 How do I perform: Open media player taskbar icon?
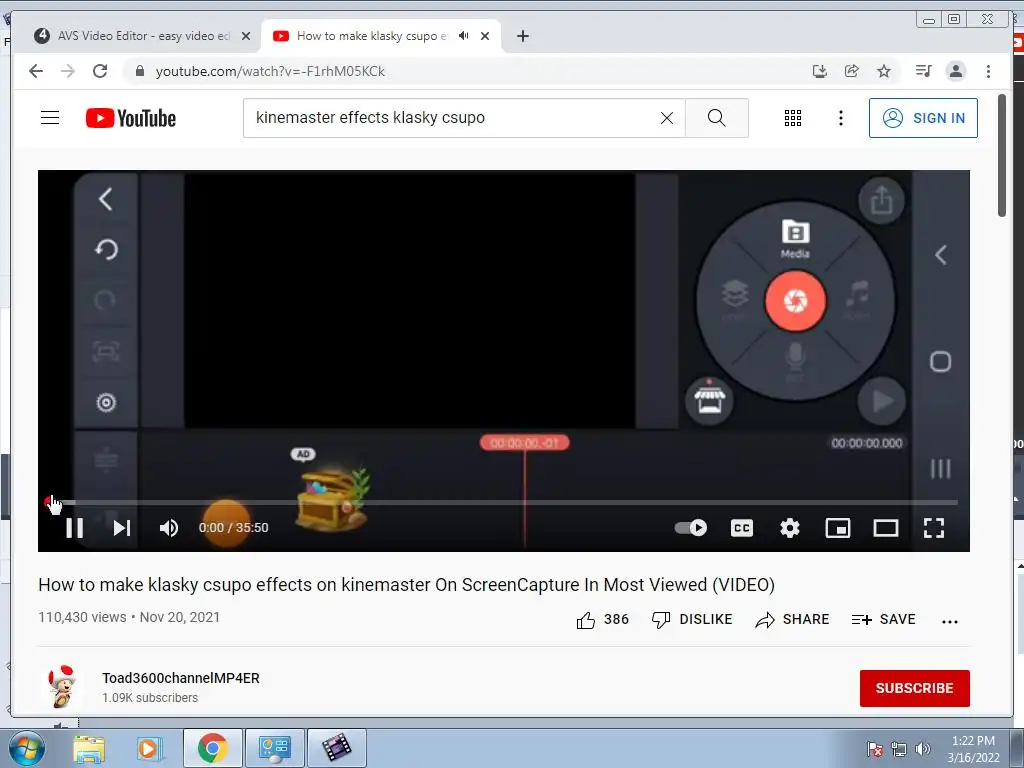(149, 748)
